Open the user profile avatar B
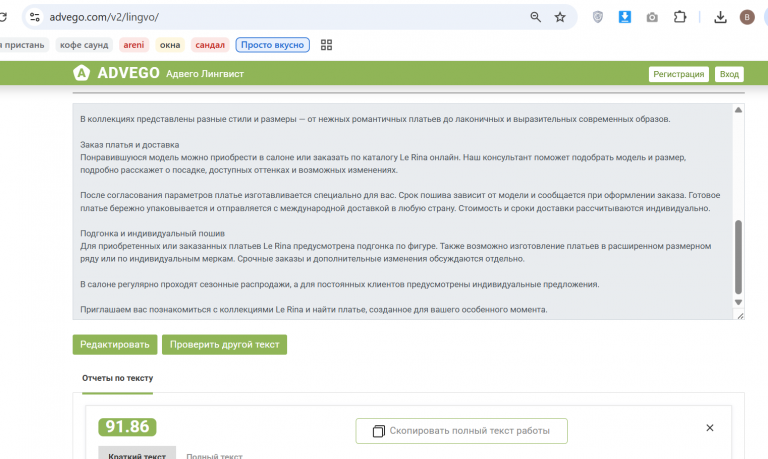 coord(747,17)
